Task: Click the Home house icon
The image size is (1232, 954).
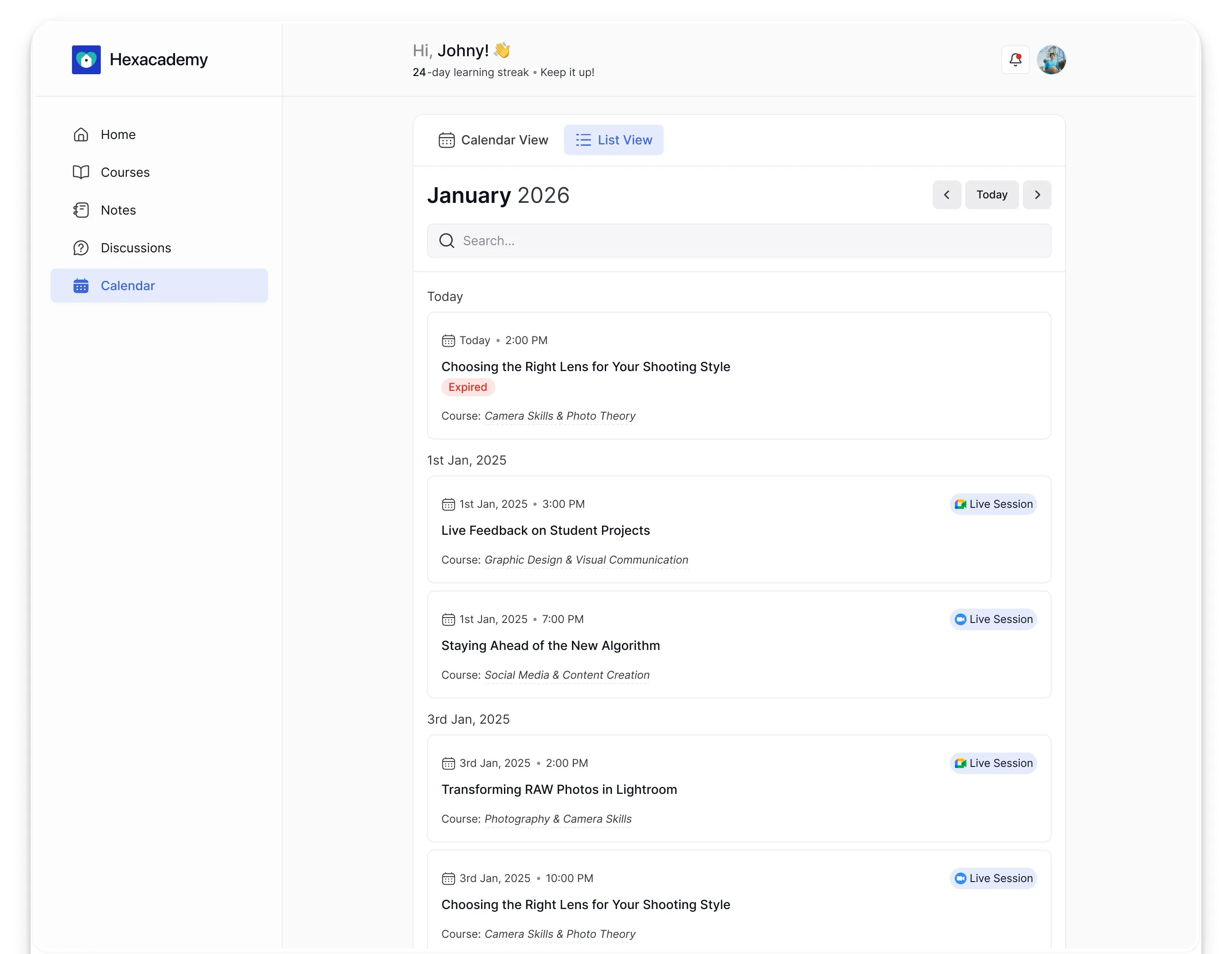Action: tap(81, 135)
